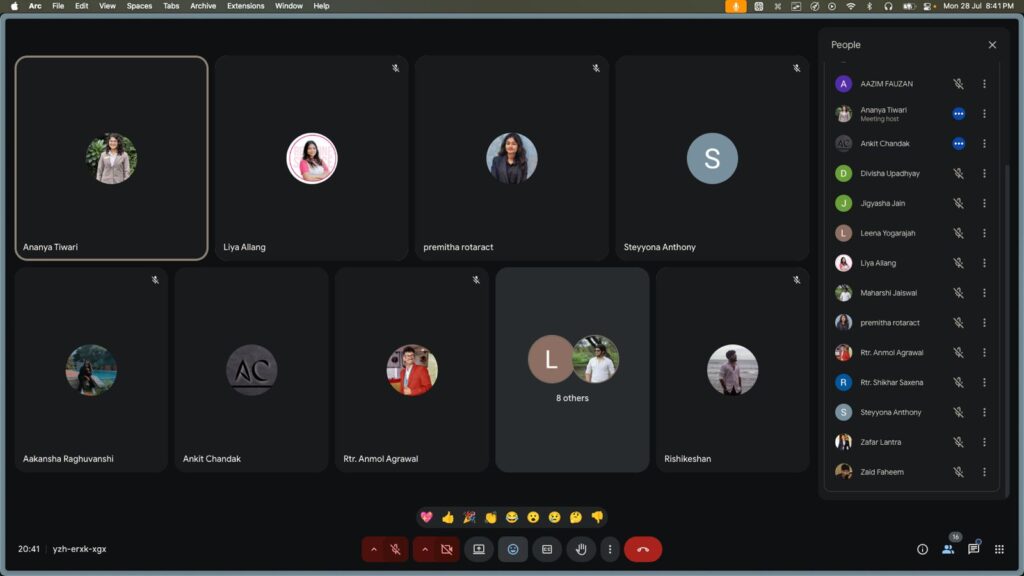The width and height of the screenshot is (1024, 576).
Task: Click the '8 others' participants tile
Action: (572, 369)
